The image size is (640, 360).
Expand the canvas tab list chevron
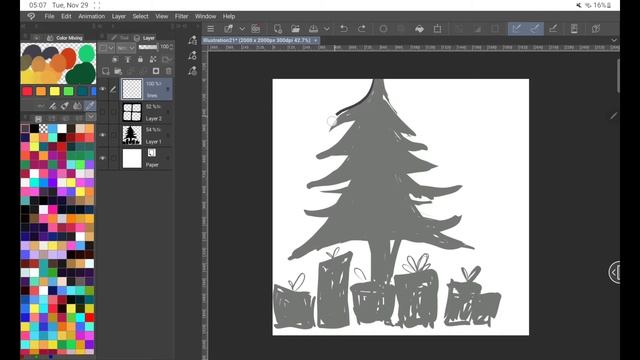tap(614, 40)
